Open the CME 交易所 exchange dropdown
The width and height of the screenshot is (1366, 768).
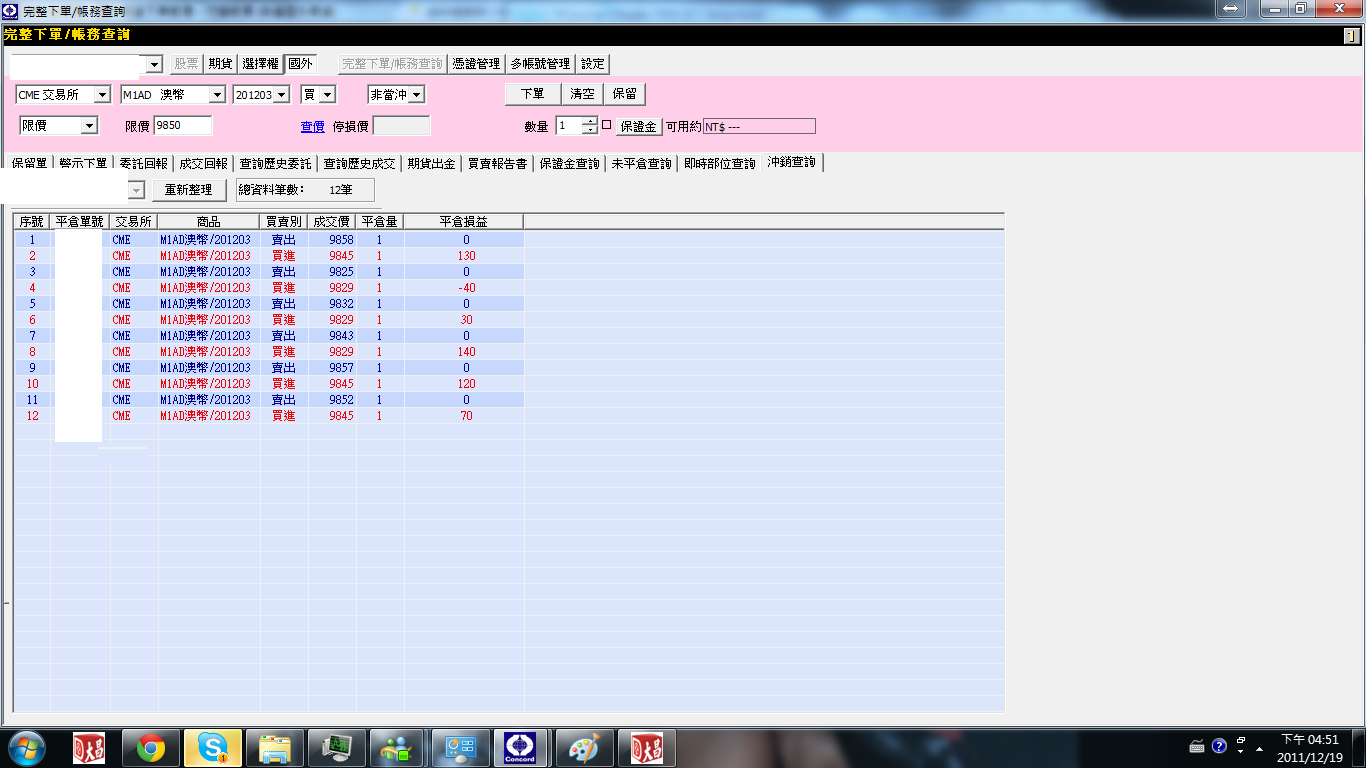102,95
